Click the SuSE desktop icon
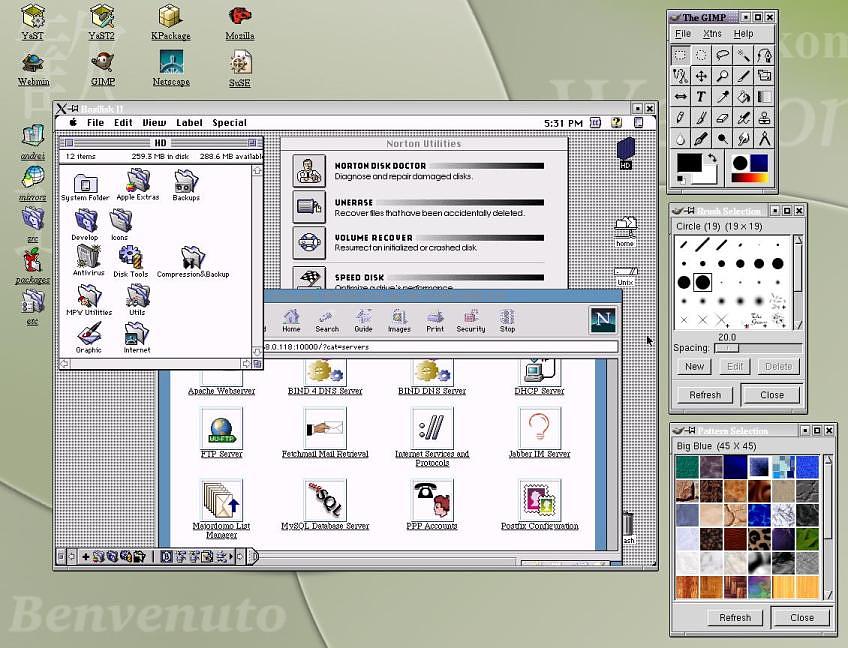Image resolution: width=848 pixels, height=648 pixels. click(240, 69)
